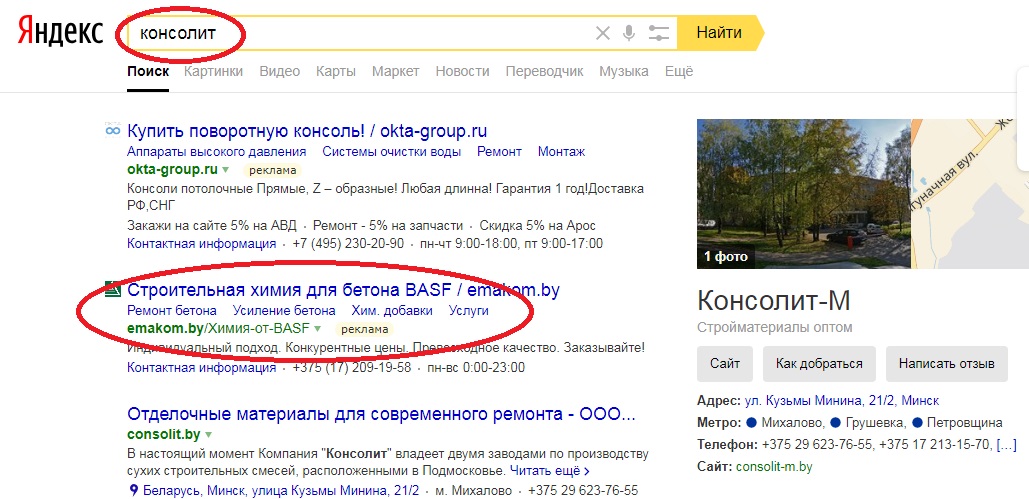Viewport: 1029px width, 499px height.
Task: Open the Музыка tab
Action: (623, 71)
